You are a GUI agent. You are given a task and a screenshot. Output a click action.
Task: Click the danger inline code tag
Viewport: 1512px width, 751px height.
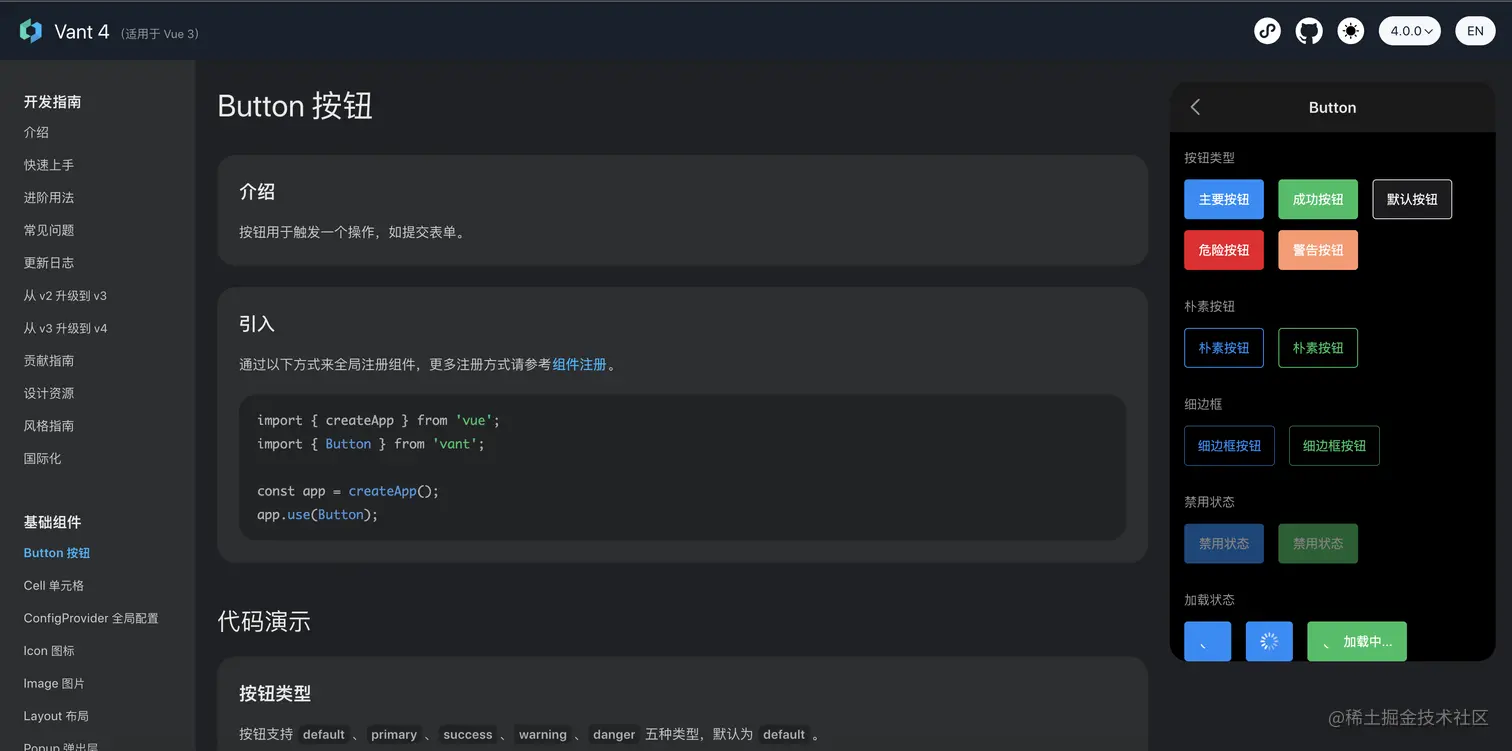click(x=614, y=734)
